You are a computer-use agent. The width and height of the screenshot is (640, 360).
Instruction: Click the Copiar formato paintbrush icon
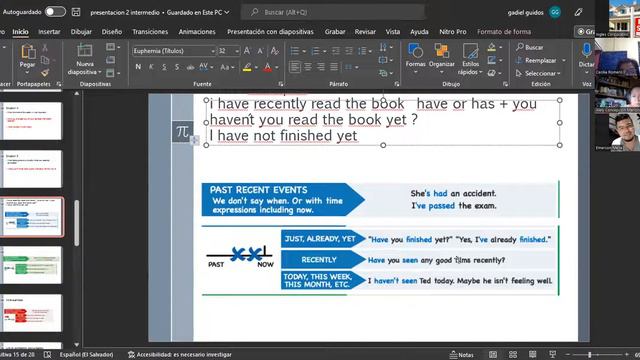click(x=45, y=72)
